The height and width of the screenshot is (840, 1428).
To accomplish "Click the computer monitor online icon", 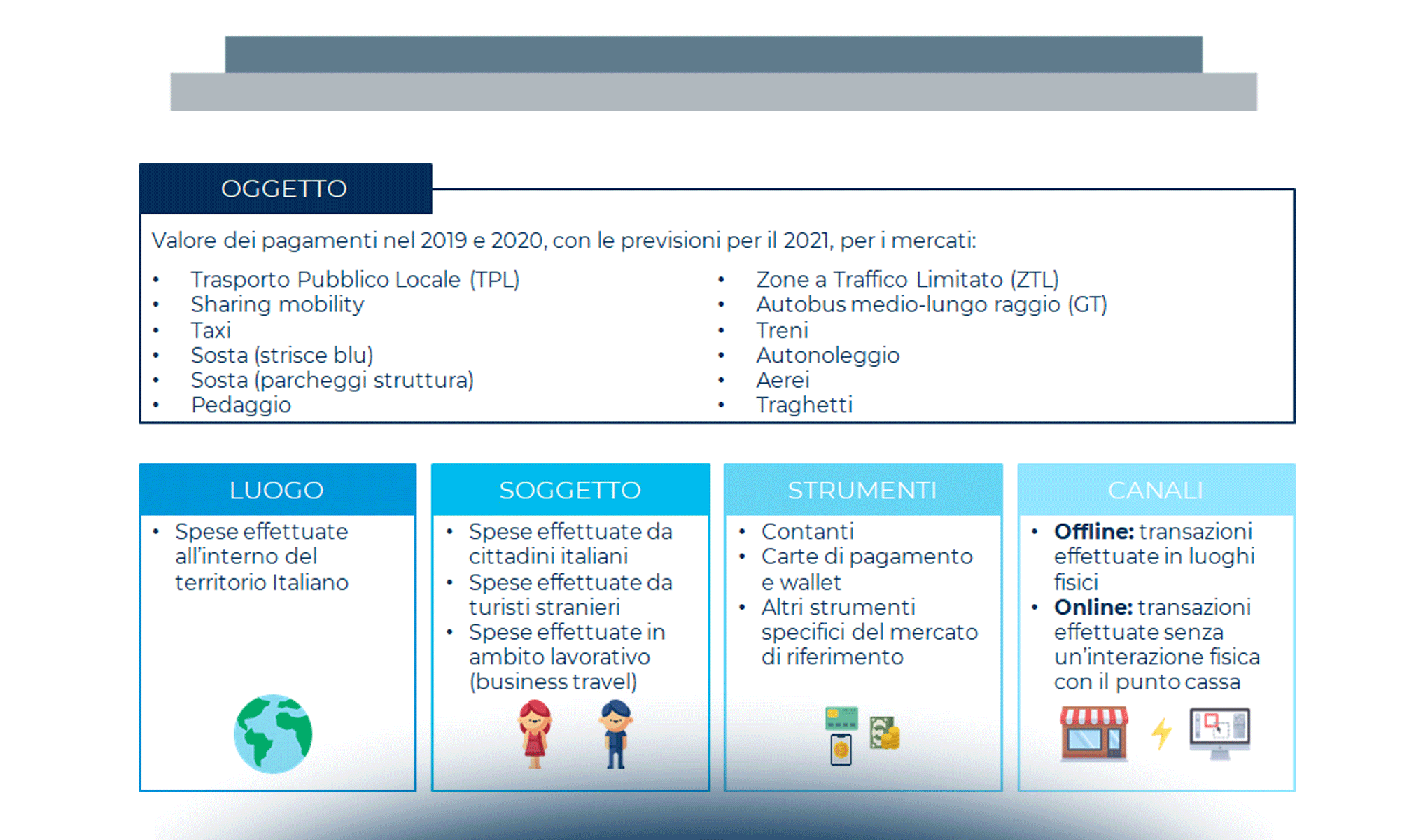I will tap(1219, 733).
